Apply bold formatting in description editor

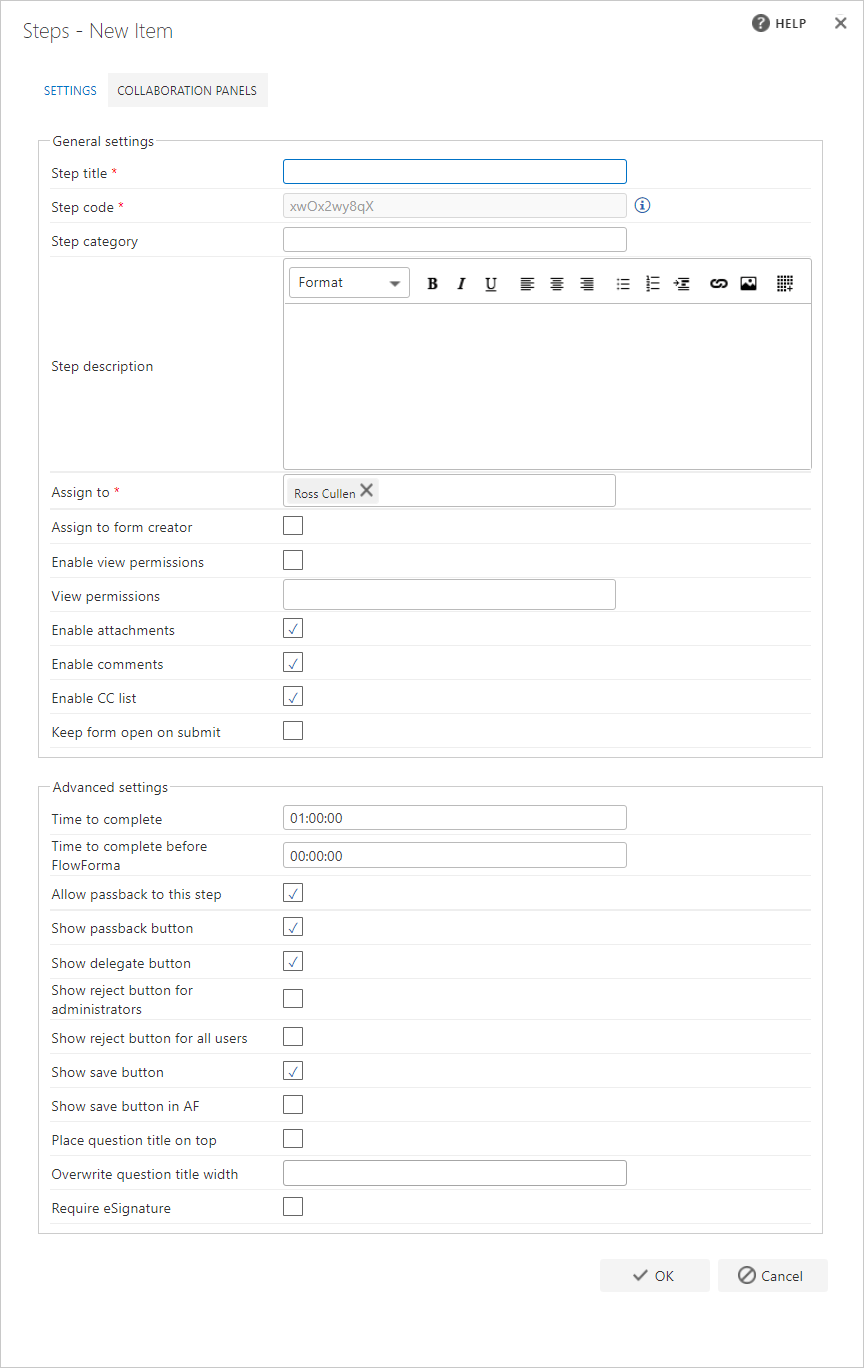432,283
